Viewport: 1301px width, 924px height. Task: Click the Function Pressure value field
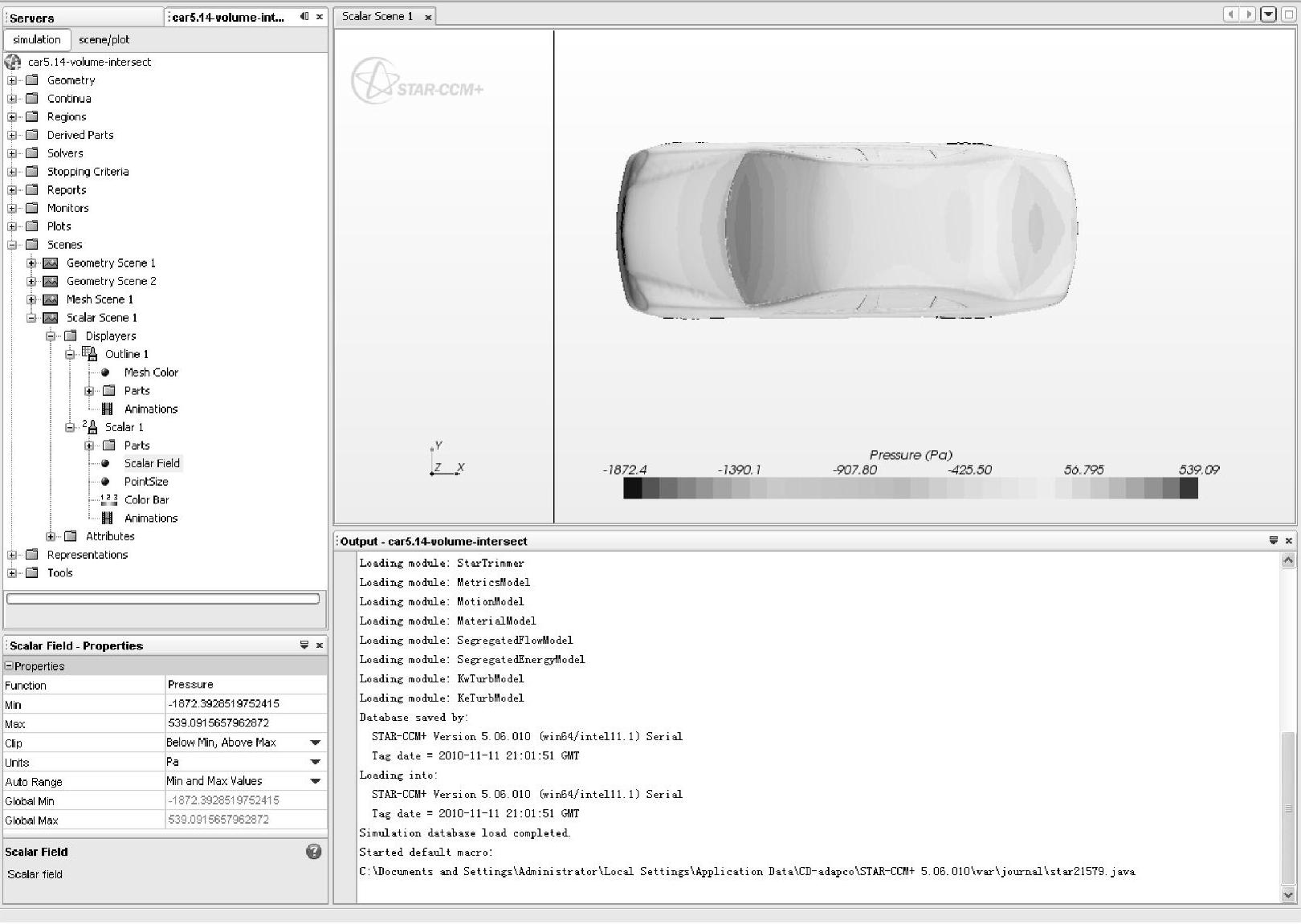[x=246, y=685]
